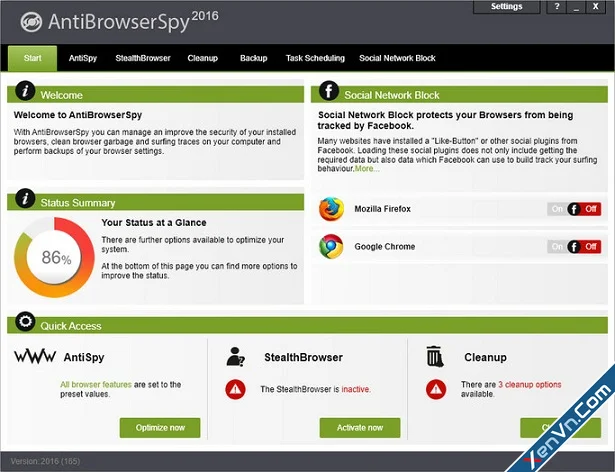Click the StealthBrowser inactive warning icon
Image resolution: width=615 pixels, height=472 pixels.
[x=235, y=389]
